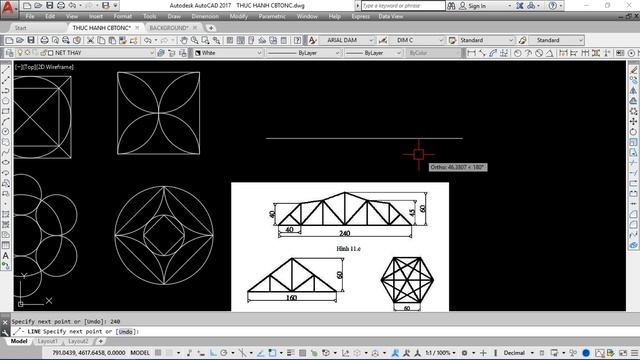Click in the search keyword input field
The width and height of the screenshot is (640, 360).
403,6
